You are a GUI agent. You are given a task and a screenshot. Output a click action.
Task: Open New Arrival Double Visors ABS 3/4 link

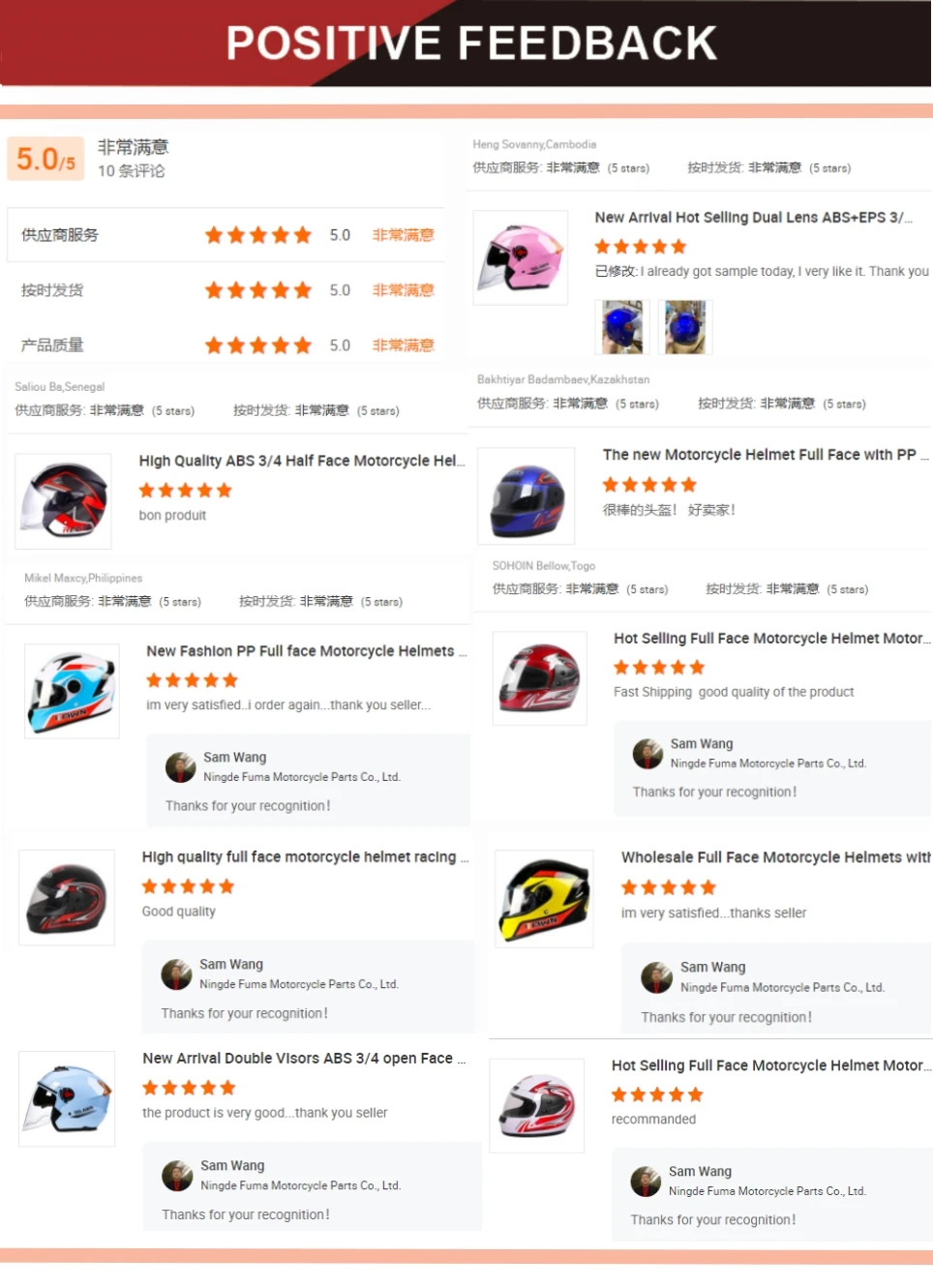(x=304, y=1059)
